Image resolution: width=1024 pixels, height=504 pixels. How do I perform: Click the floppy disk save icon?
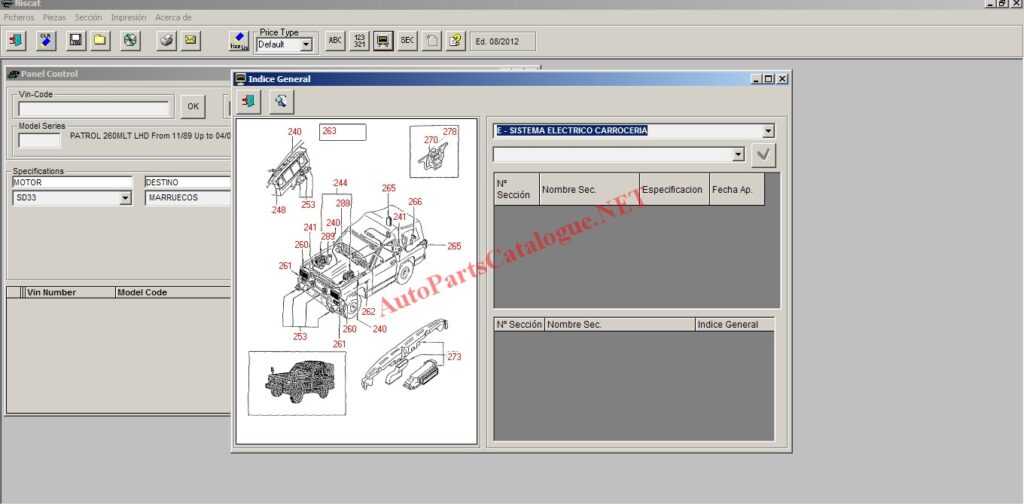(x=76, y=40)
